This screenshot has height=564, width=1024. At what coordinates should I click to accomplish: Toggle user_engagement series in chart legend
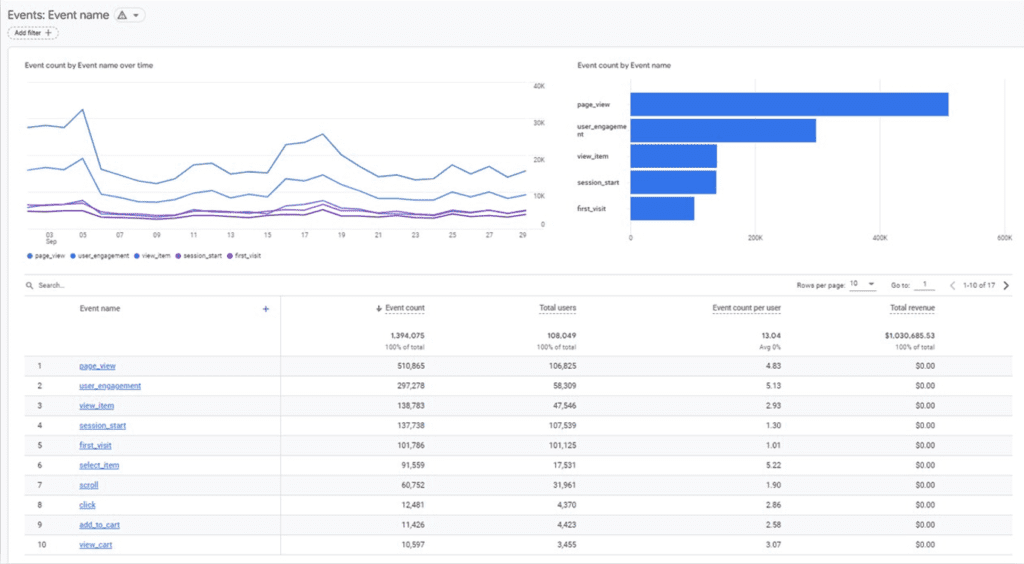pyautogui.click(x=100, y=256)
